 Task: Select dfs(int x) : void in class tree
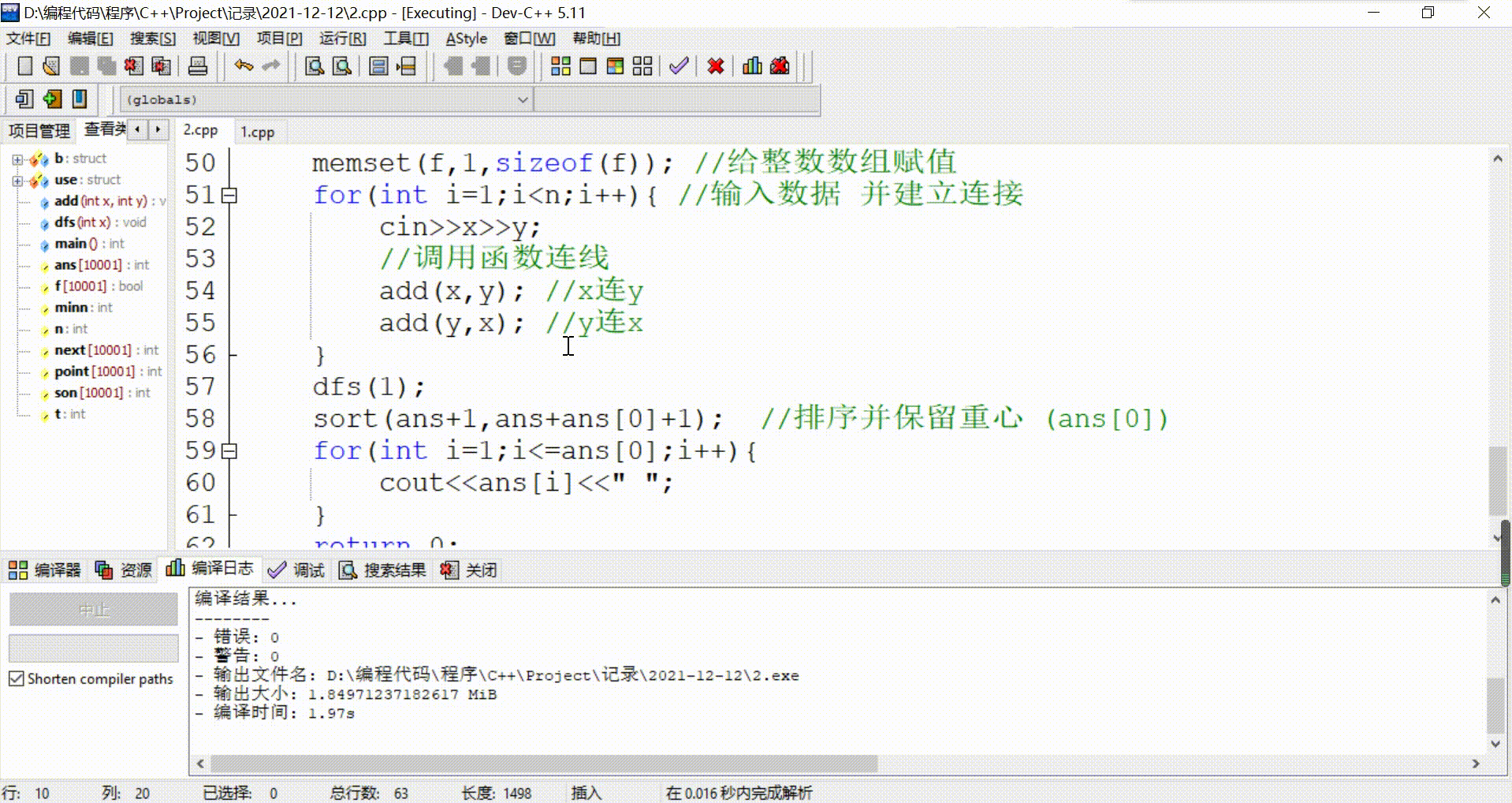(x=100, y=222)
